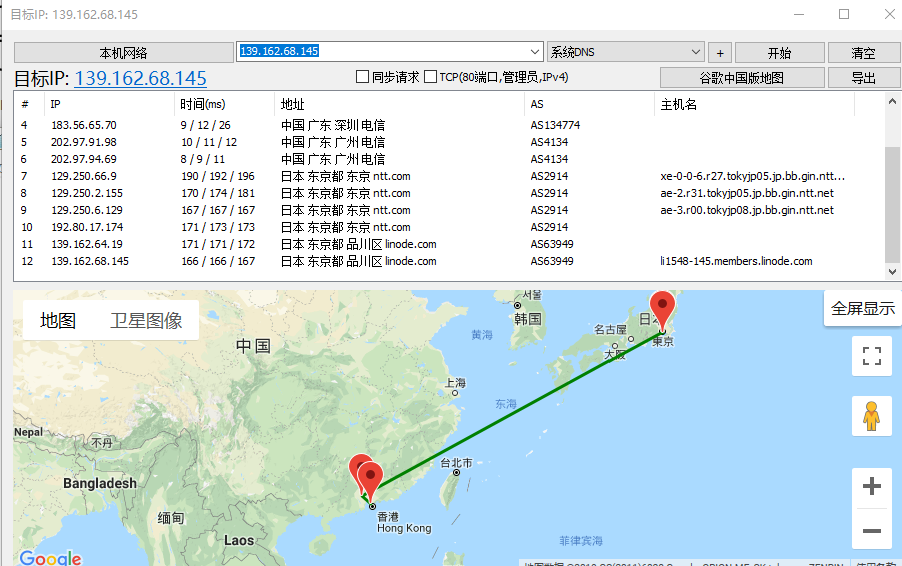Select hop row with IP 192.80.17.174
This screenshot has width=902, height=566.
pyautogui.click(x=449, y=227)
